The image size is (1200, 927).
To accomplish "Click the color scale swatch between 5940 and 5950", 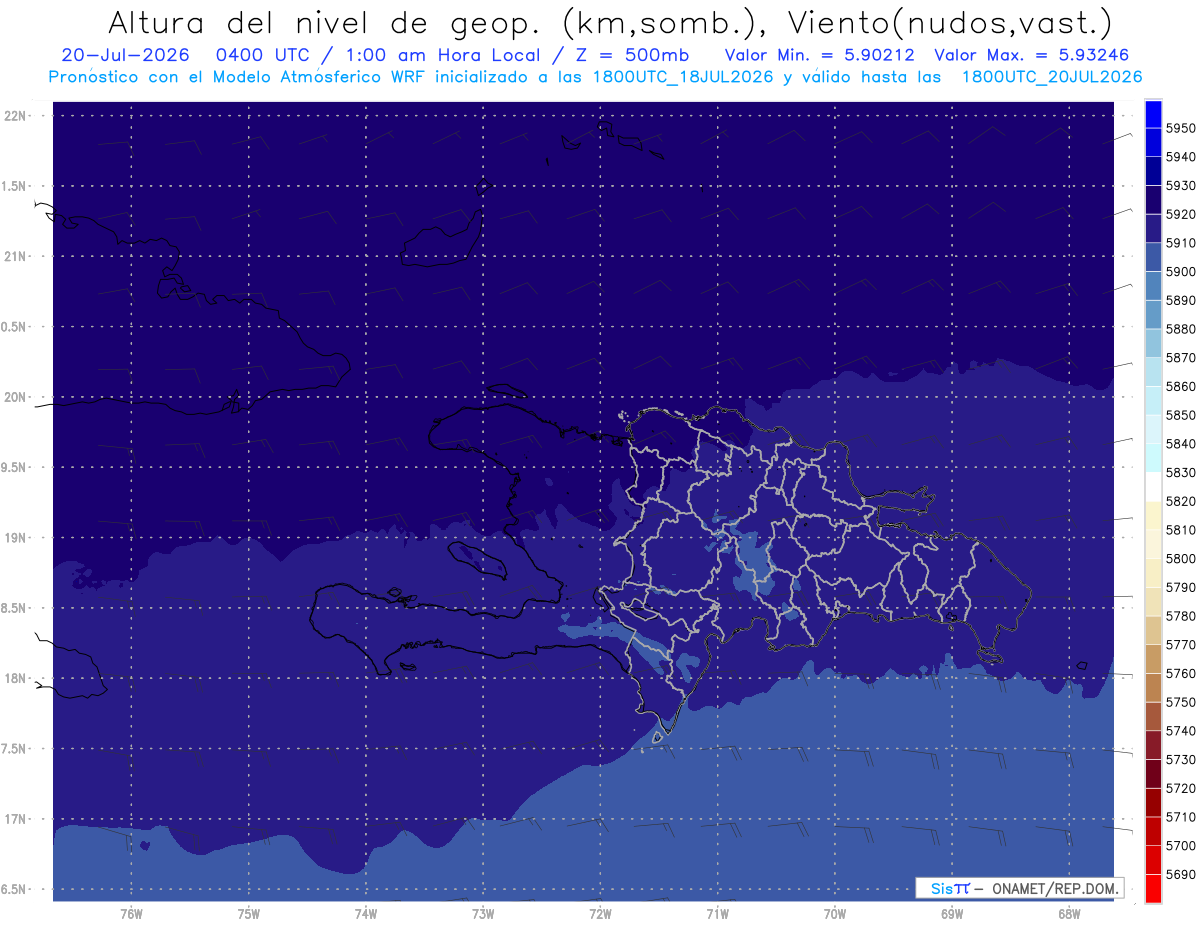I will (1153, 142).
